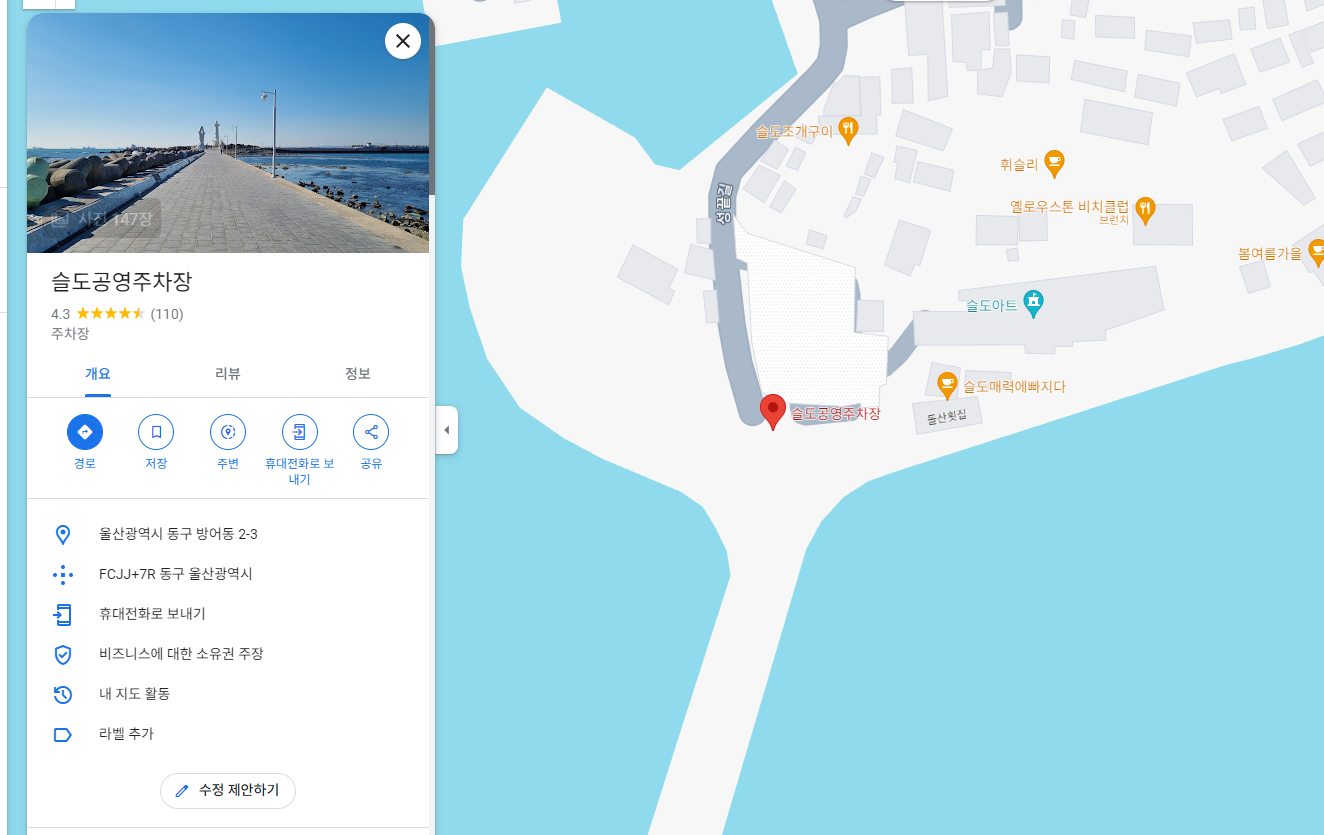Collapse the side panel arrow
The height and width of the screenshot is (835, 1324).
tap(447, 430)
